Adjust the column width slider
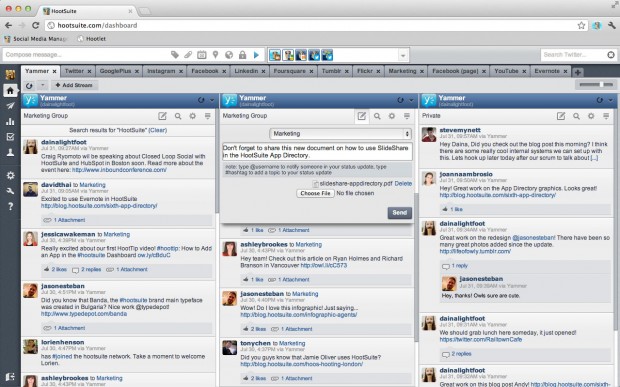 point(596,85)
